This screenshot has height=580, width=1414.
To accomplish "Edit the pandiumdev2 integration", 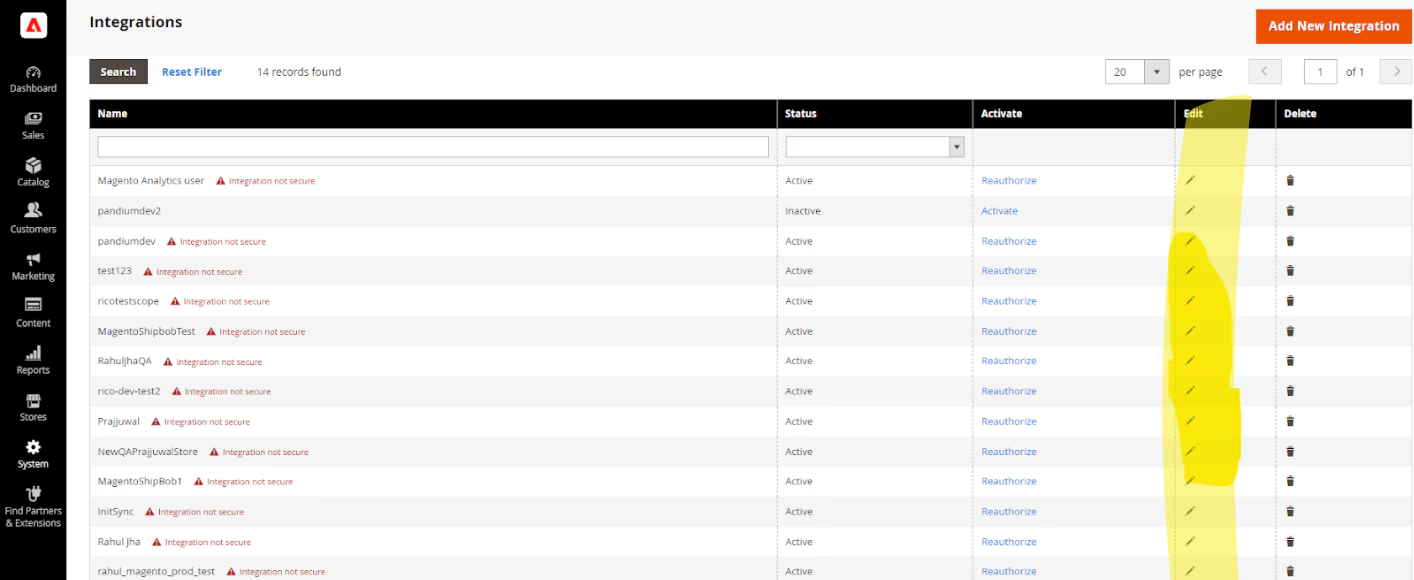I will point(1190,211).
